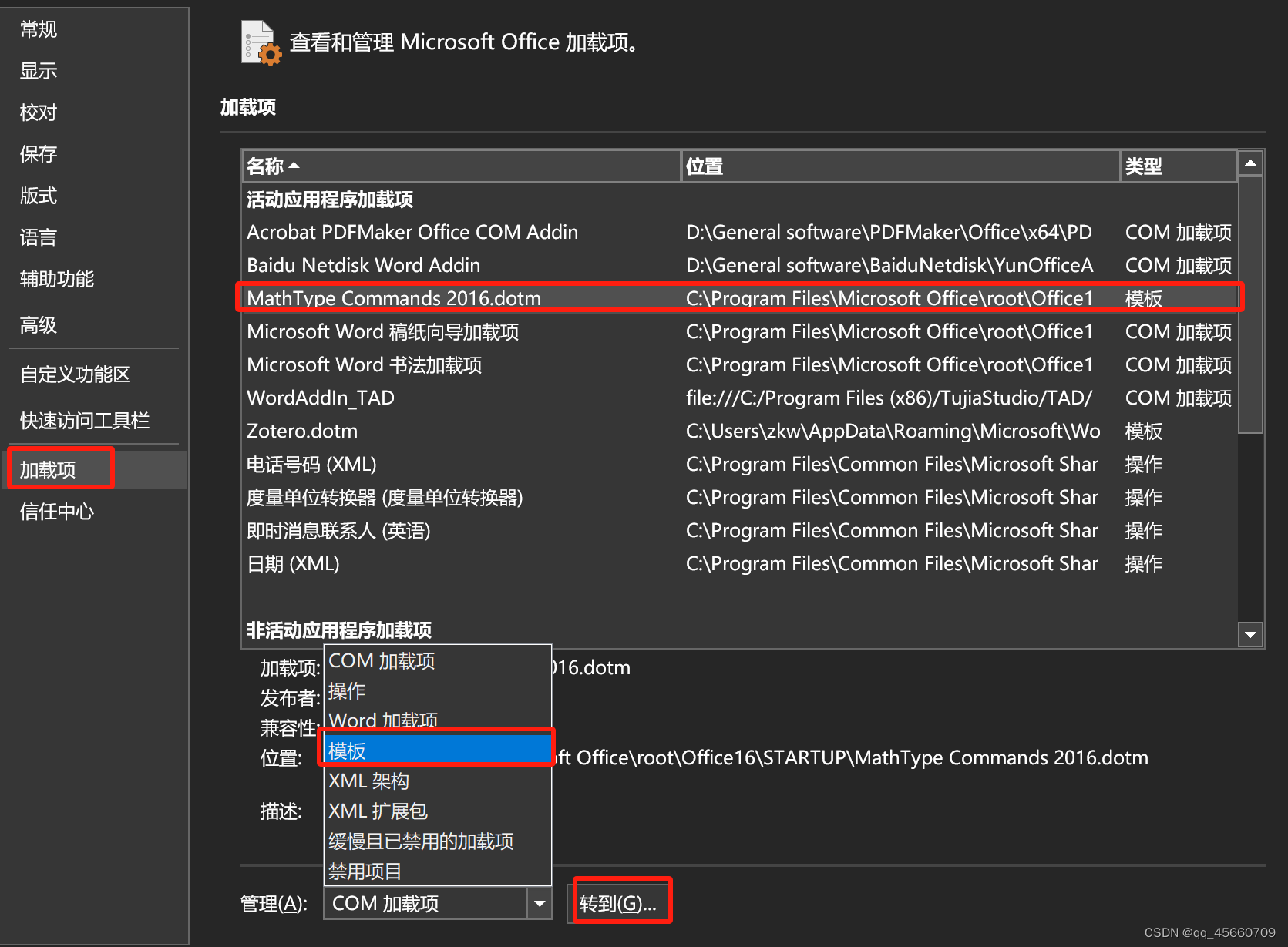
Task: Select the WordAddIn_TAD row
Action: [740, 398]
